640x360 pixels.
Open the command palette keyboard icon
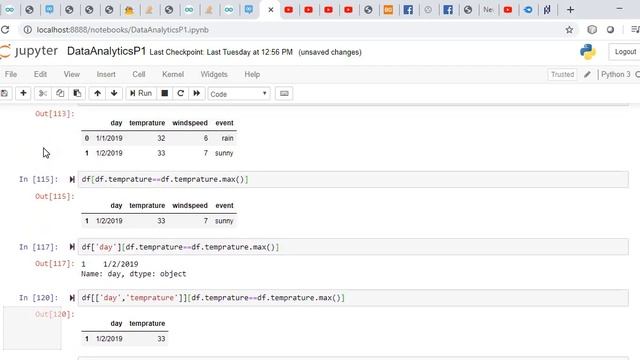(284, 93)
